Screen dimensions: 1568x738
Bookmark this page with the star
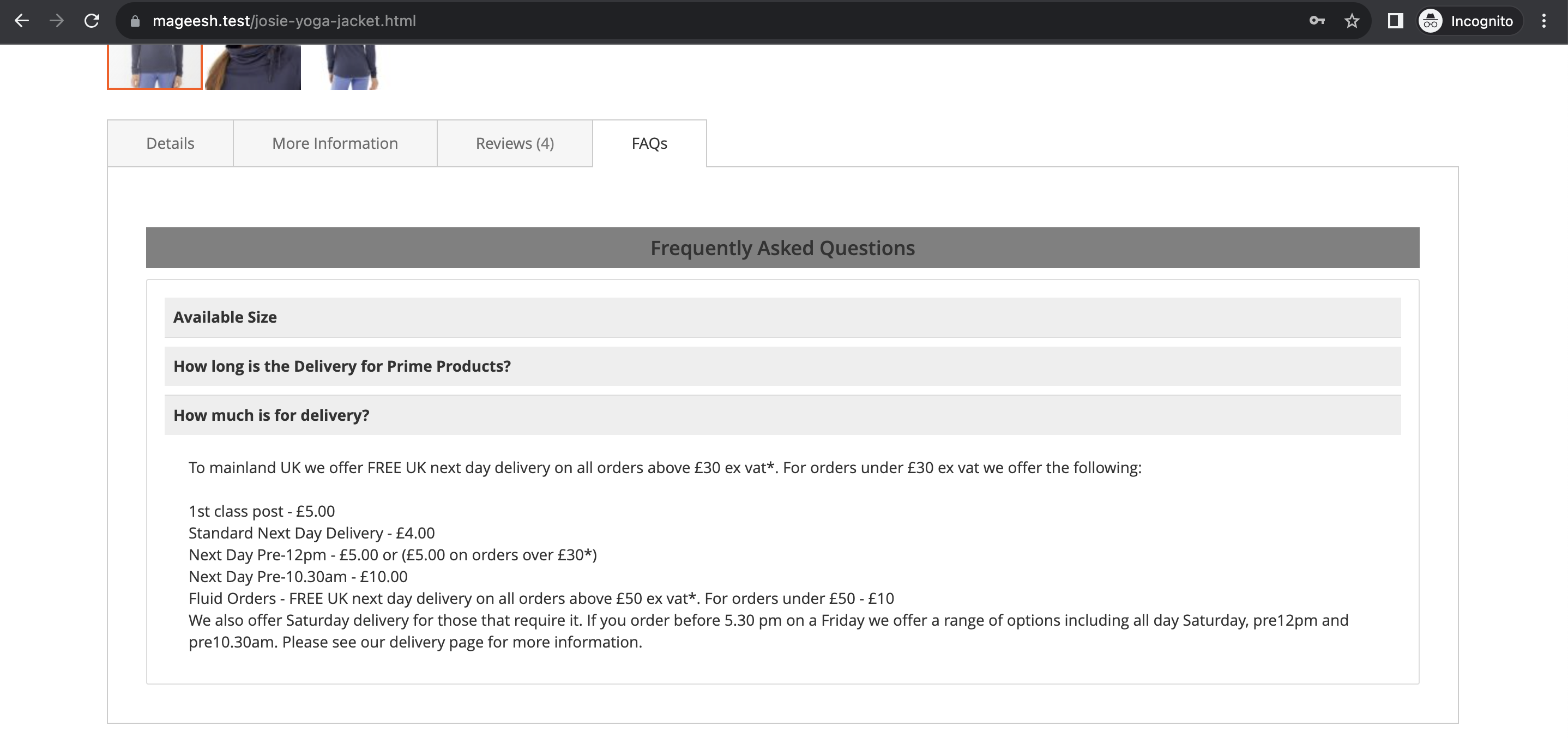click(1352, 21)
